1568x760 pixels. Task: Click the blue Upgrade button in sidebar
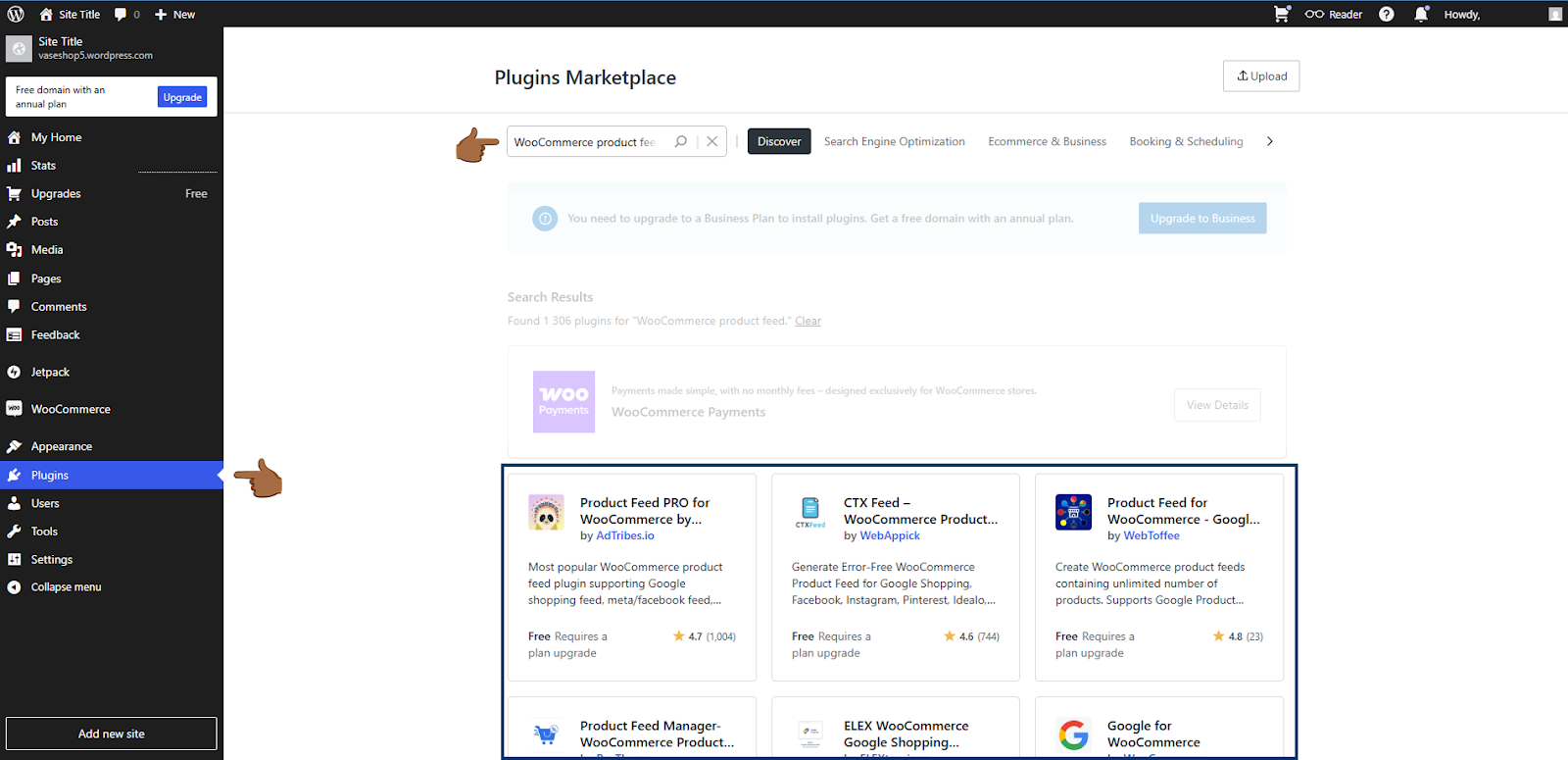click(x=182, y=97)
